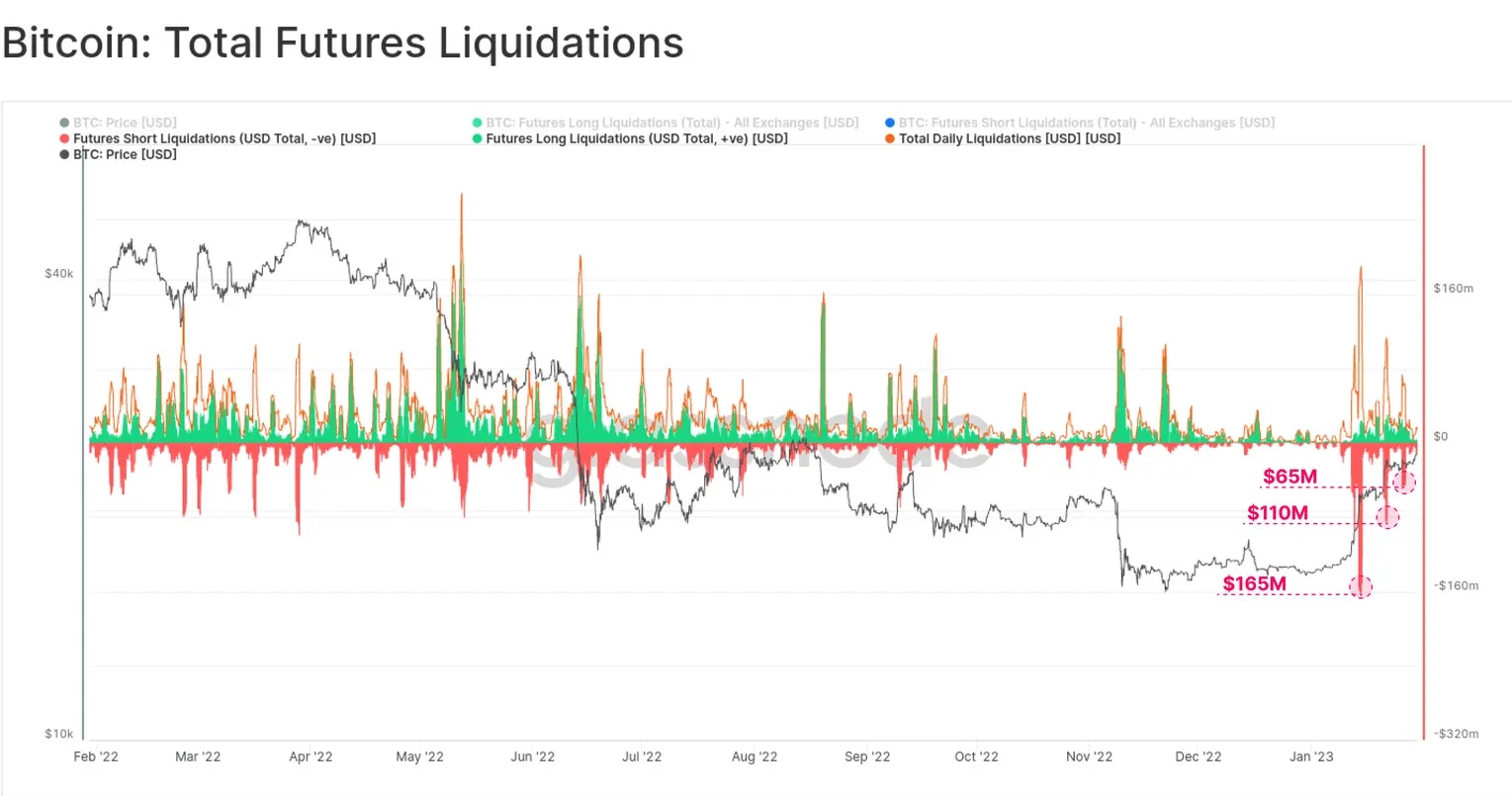Toggle the Total Daily Liquidations [USD] legend label
Viewport: 1512px width, 796px height.
1010,139
